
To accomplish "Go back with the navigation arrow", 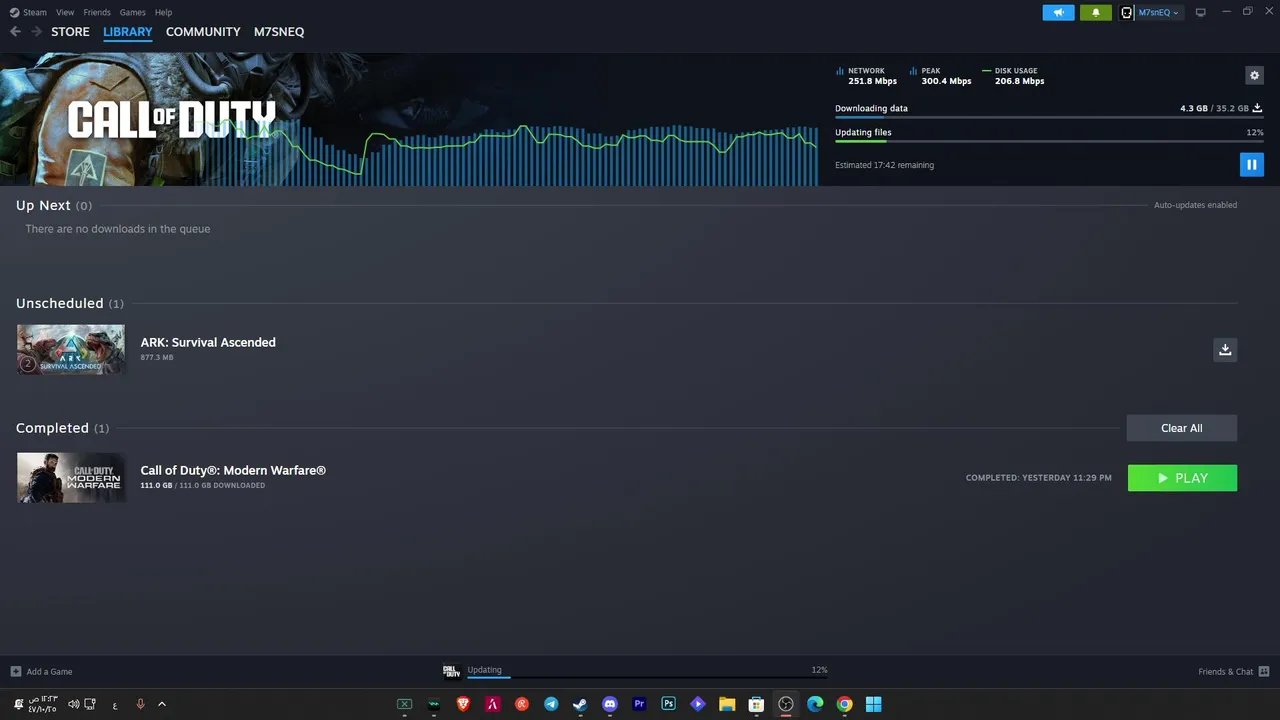I will click(x=15, y=32).
